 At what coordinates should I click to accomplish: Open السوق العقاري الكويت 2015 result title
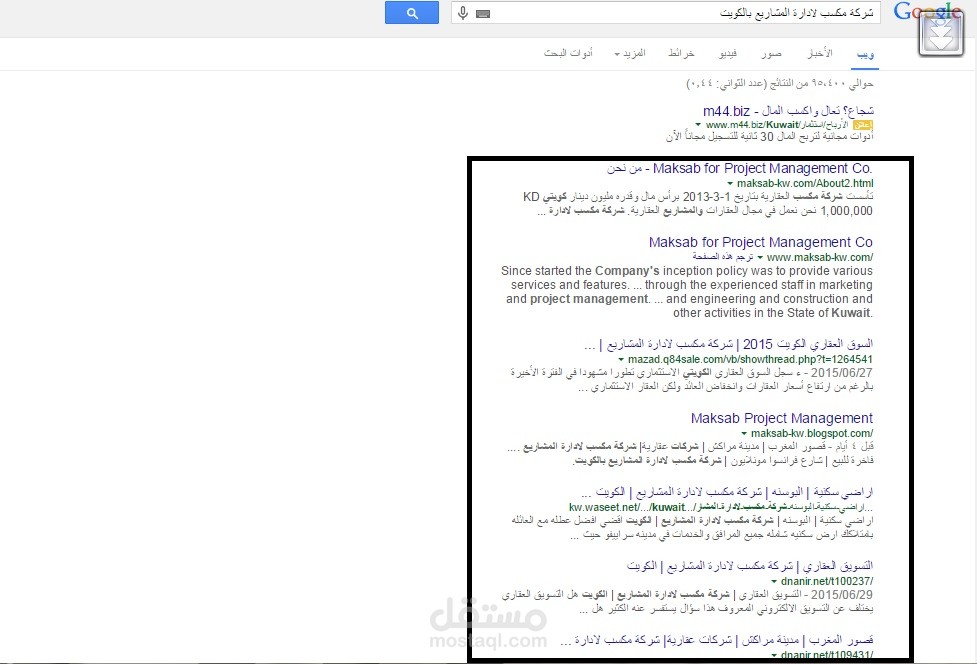pos(728,344)
